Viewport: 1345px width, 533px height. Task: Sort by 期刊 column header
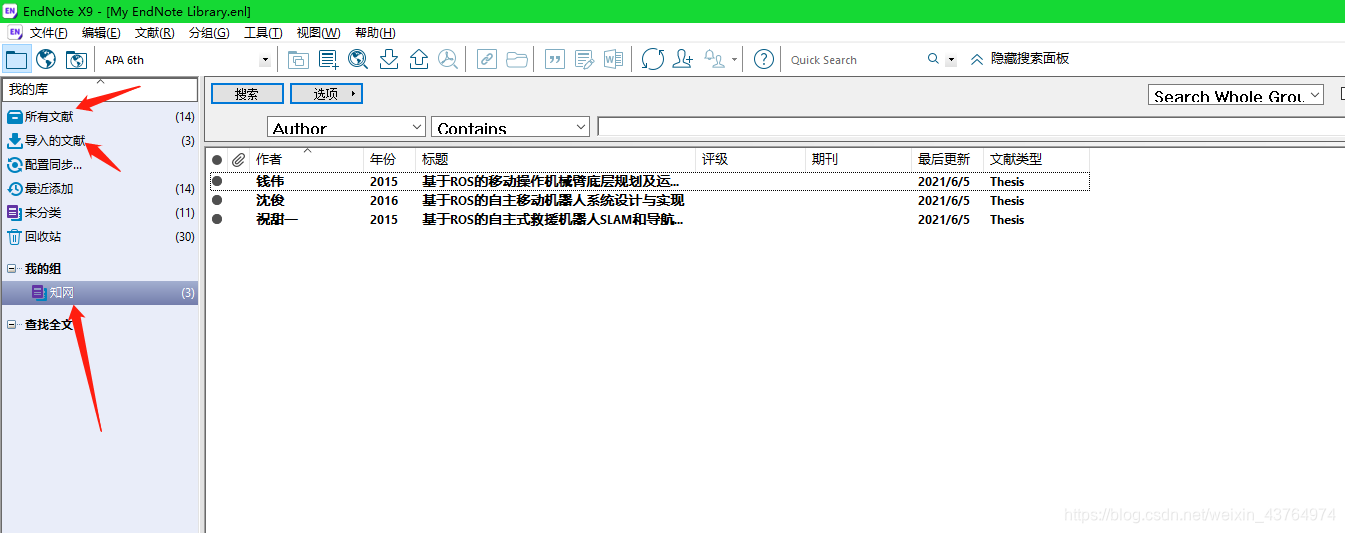point(859,159)
